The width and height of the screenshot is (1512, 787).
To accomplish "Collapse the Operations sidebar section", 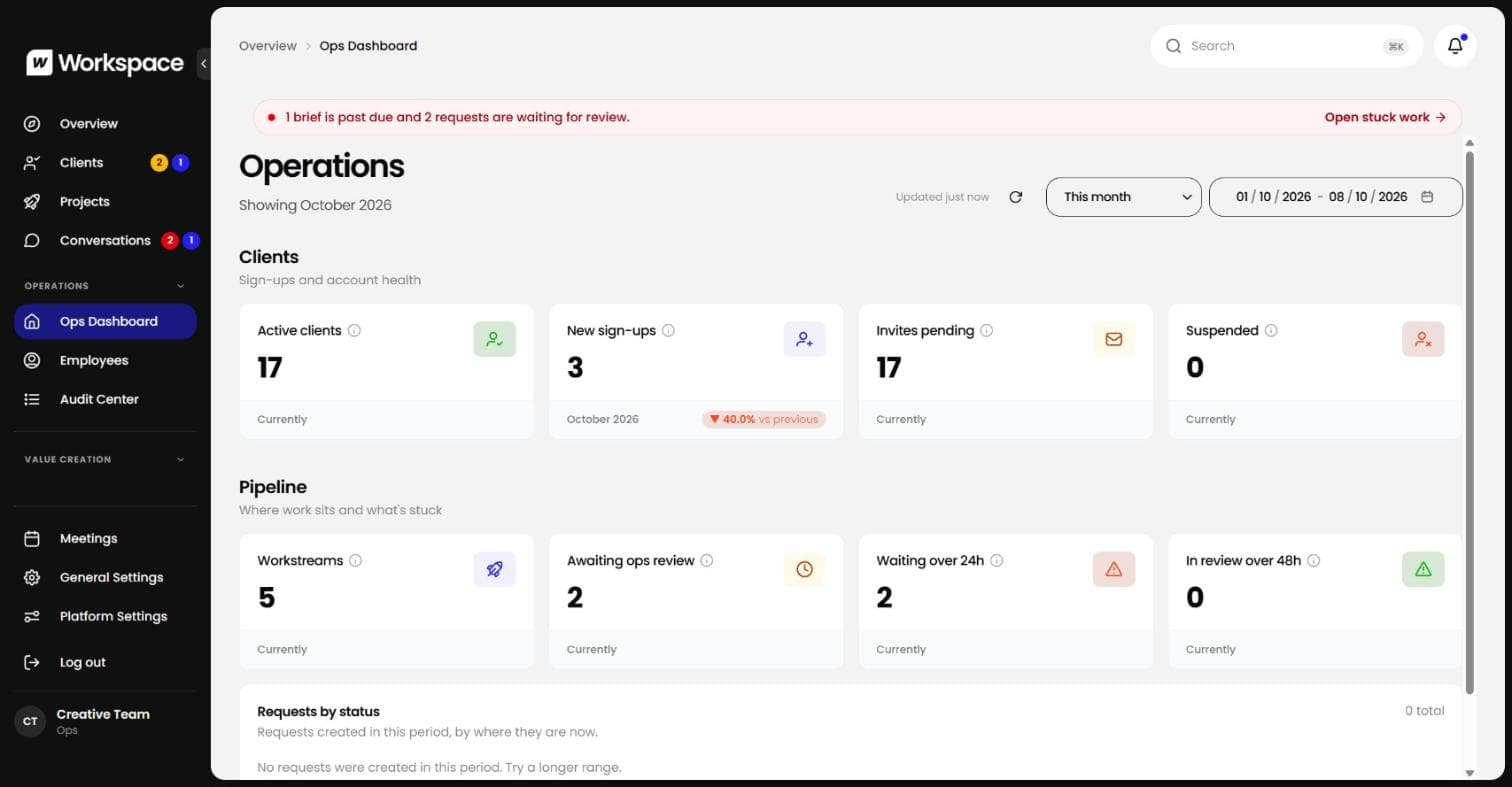I will tap(180, 286).
